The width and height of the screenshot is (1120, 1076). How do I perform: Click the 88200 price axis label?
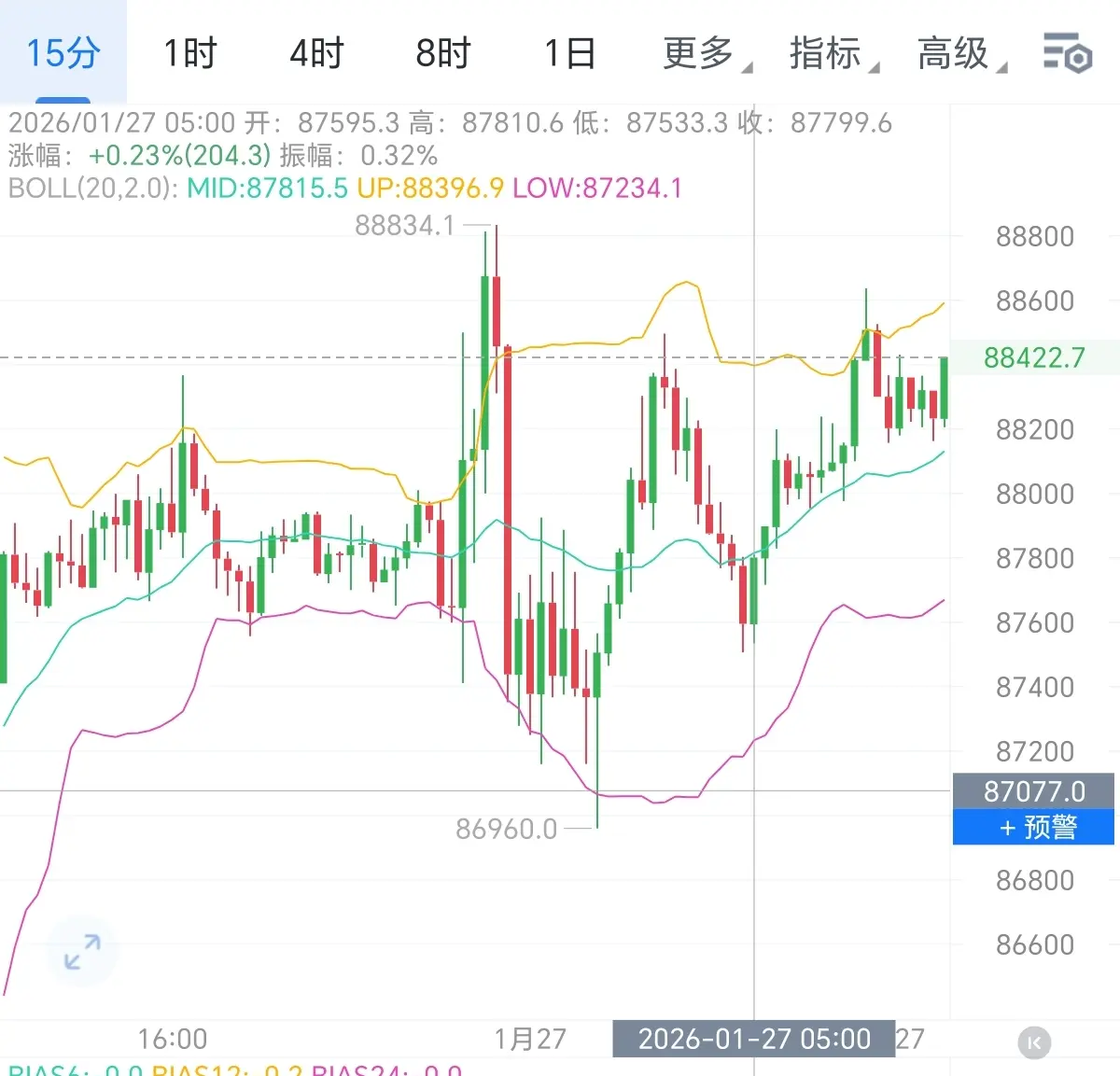point(1035,429)
